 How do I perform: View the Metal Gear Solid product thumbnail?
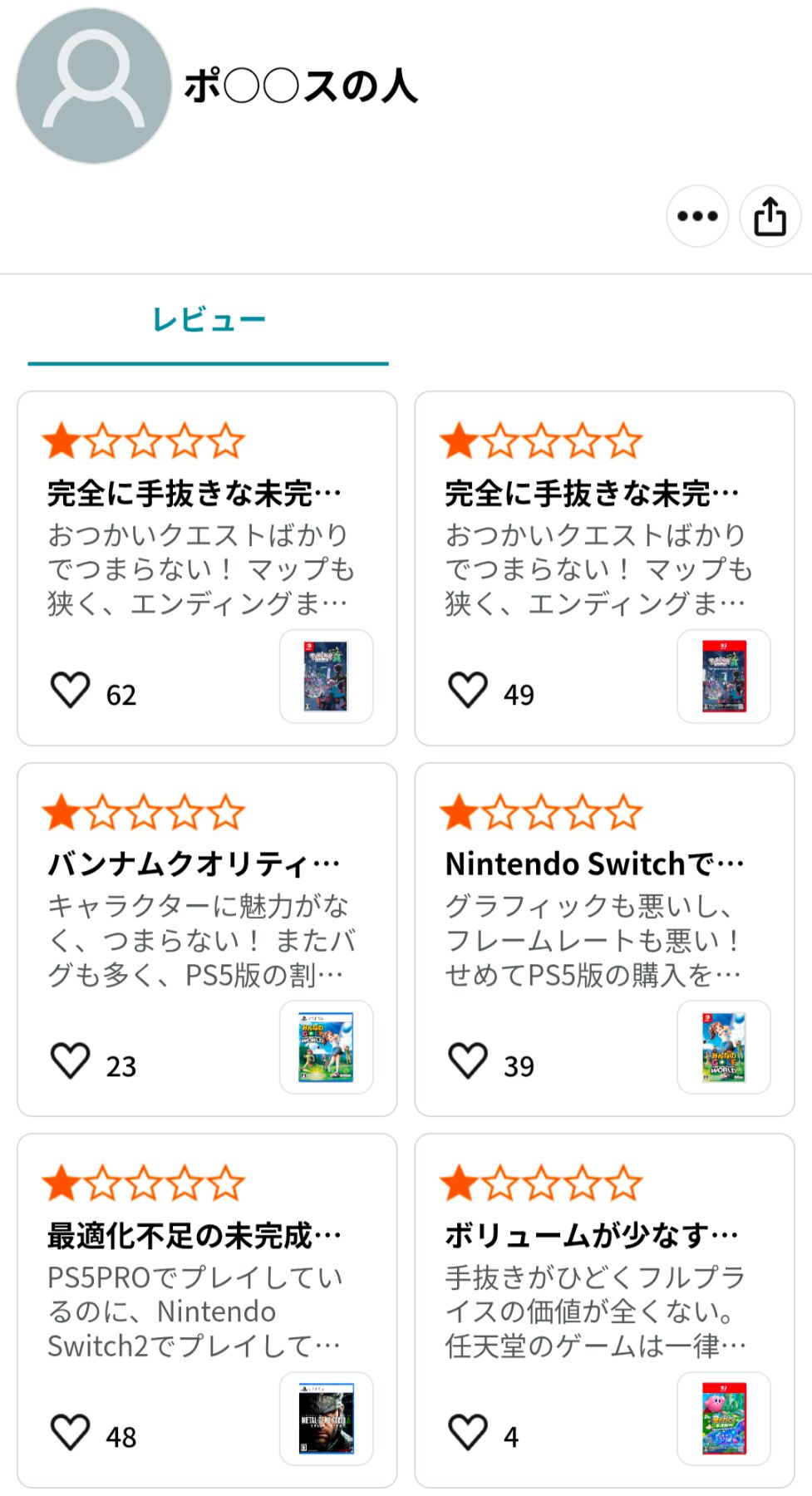[x=326, y=1418]
